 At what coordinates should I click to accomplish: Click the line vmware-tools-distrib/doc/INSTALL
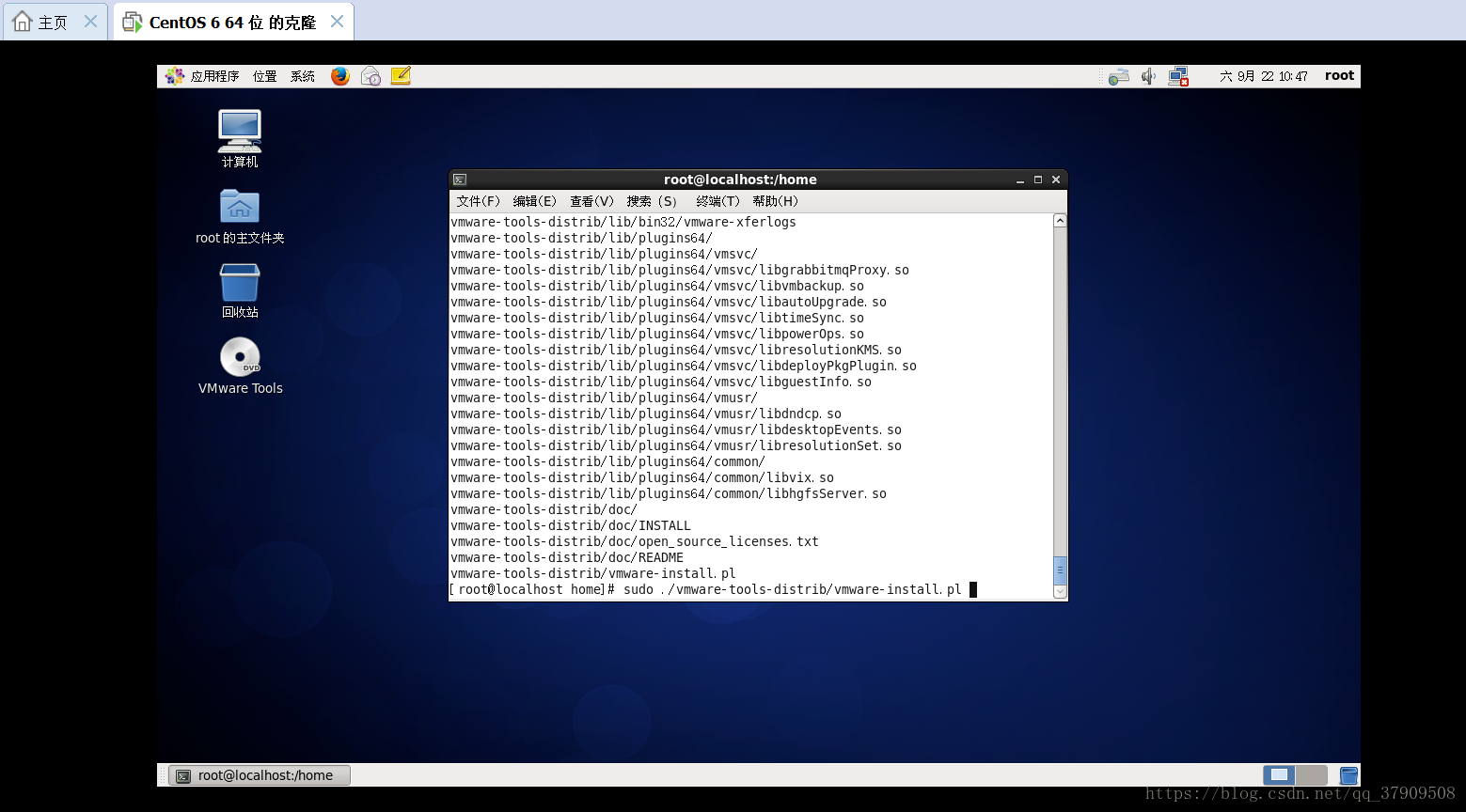[571, 525]
